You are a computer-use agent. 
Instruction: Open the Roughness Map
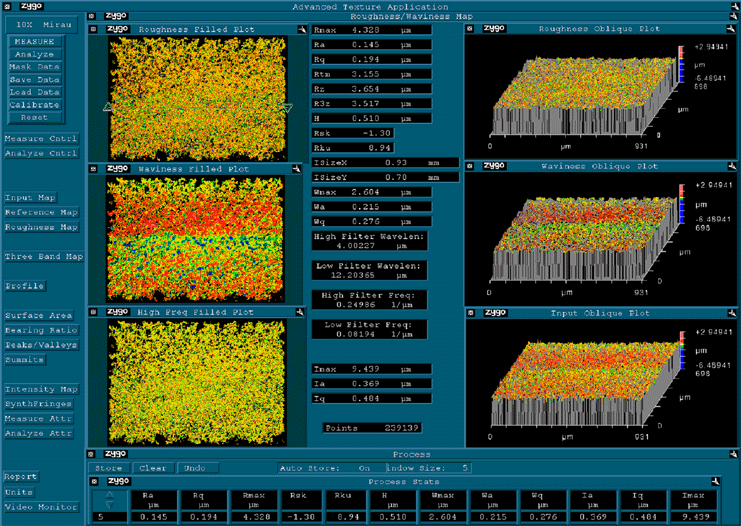pos(41,227)
